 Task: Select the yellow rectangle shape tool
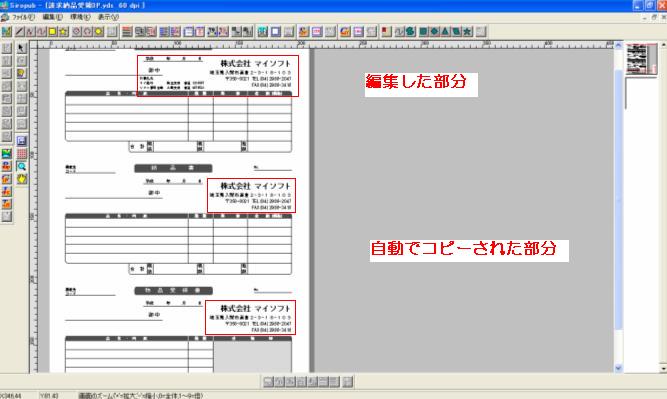click(x=52, y=31)
